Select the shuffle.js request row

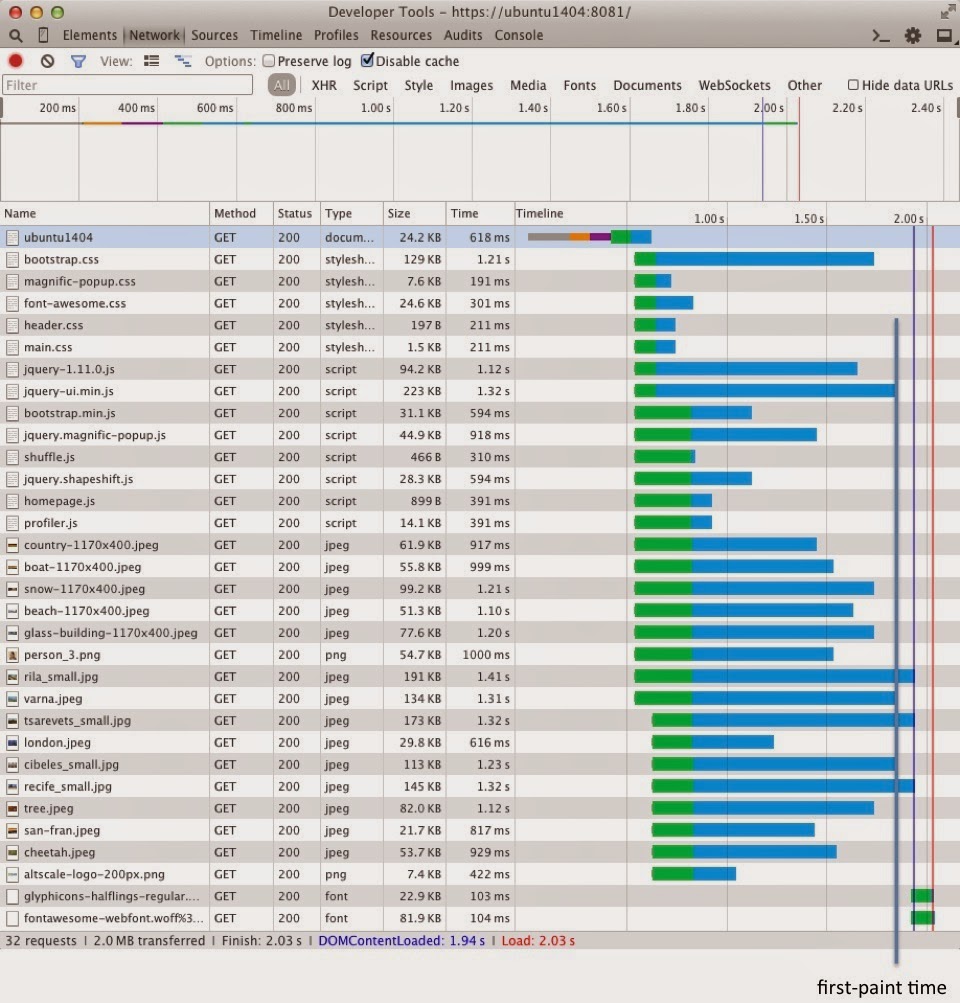pyautogui.click(x=480, y=457)
